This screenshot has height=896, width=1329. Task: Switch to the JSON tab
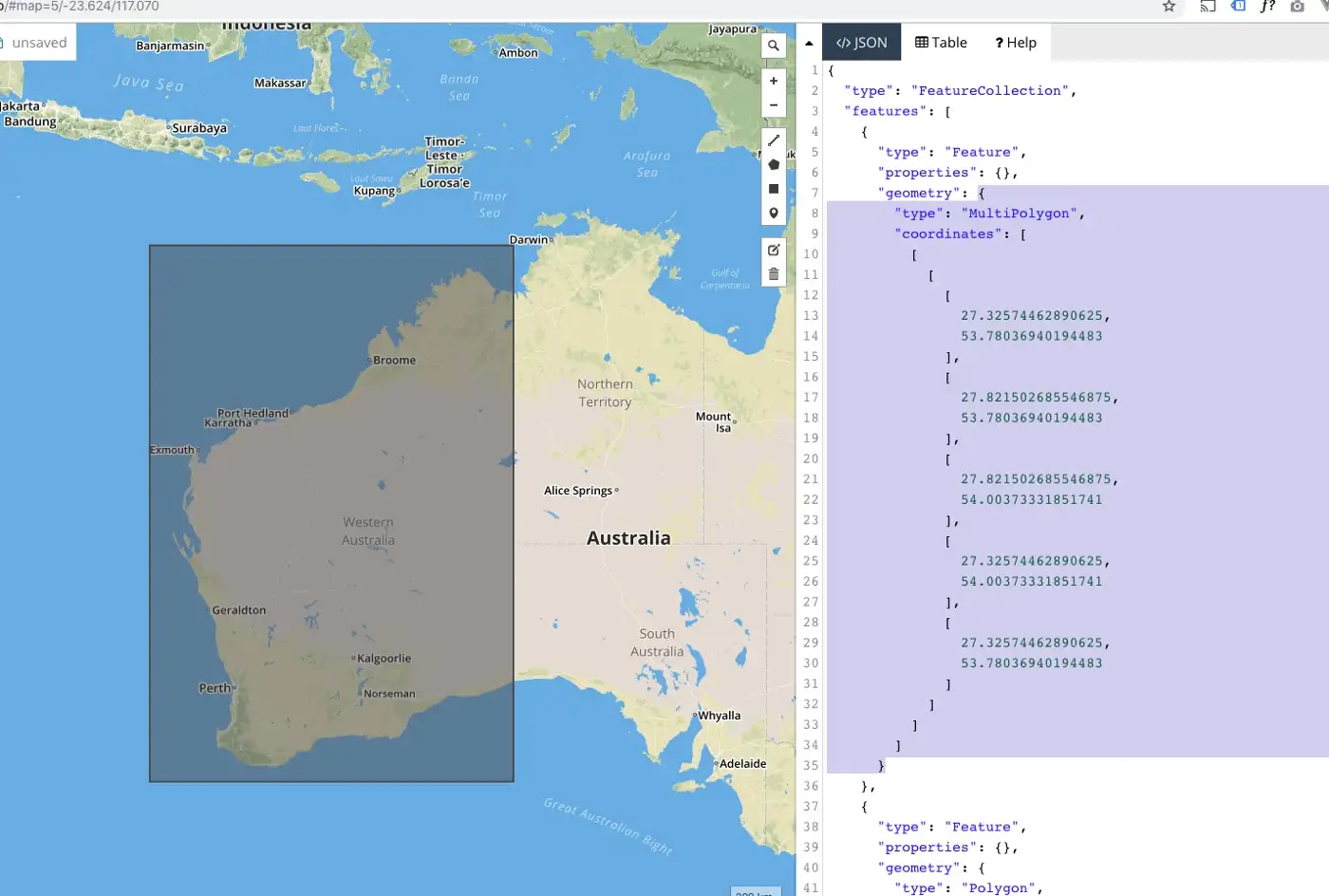pyautogui.click(x=862, y=43)
